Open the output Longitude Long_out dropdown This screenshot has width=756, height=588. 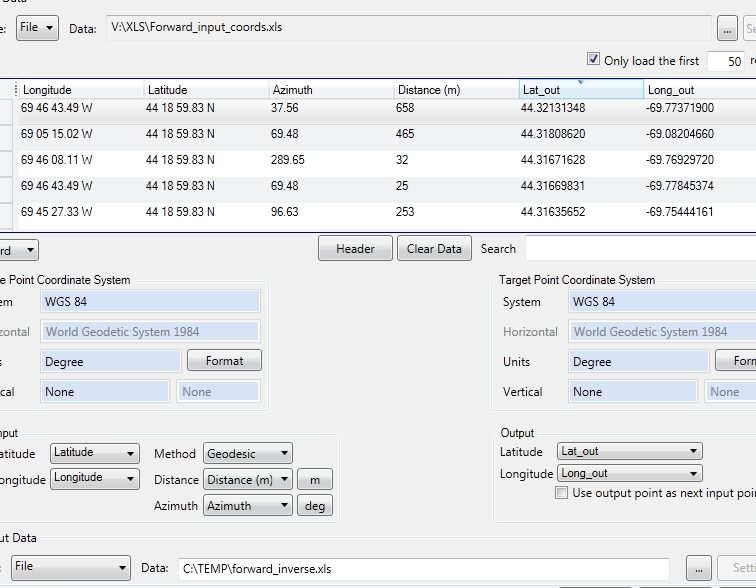coord(630,473)
